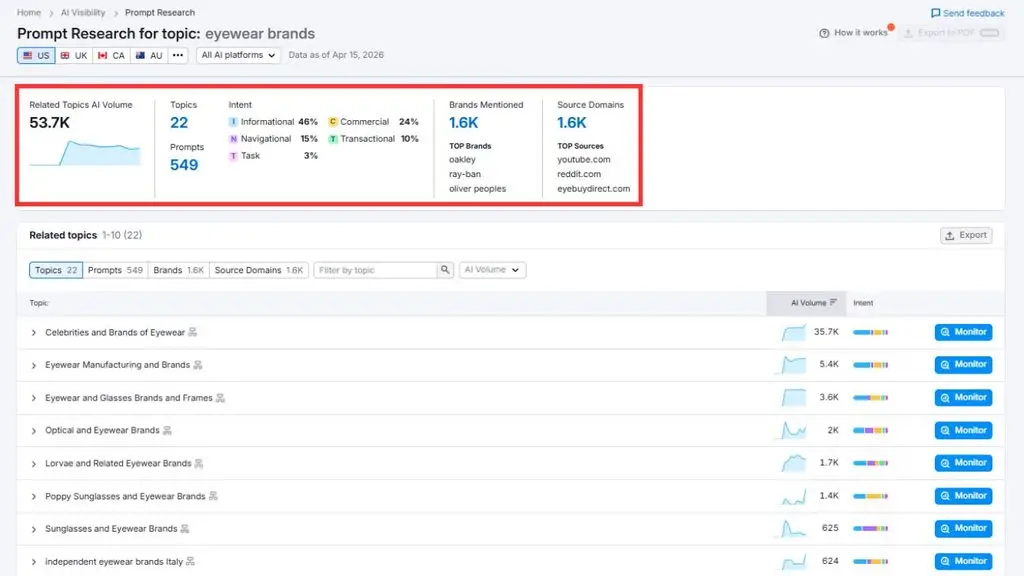This screenshot has width=1024, height=576.
Task: Open AI Visibility breadcrumb link
Action: click(x=83, y=12)
